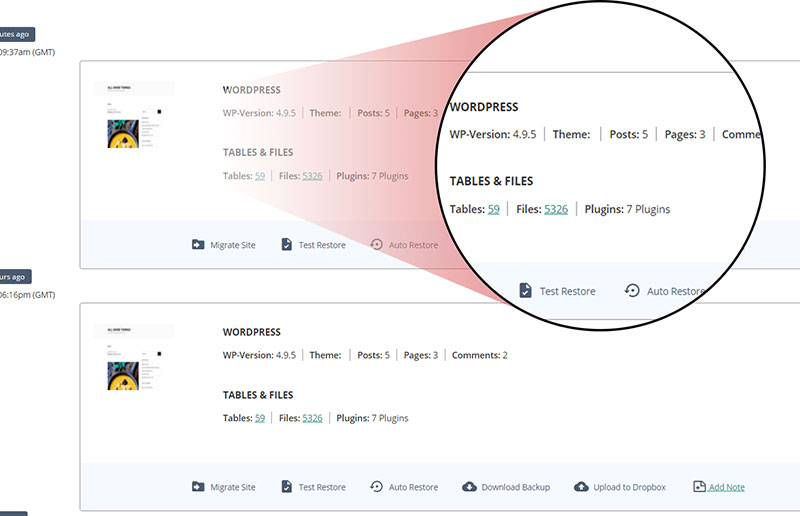
Task: Click the enlarged Auto Restore icon in magnifier
Action: click(632, 290)
